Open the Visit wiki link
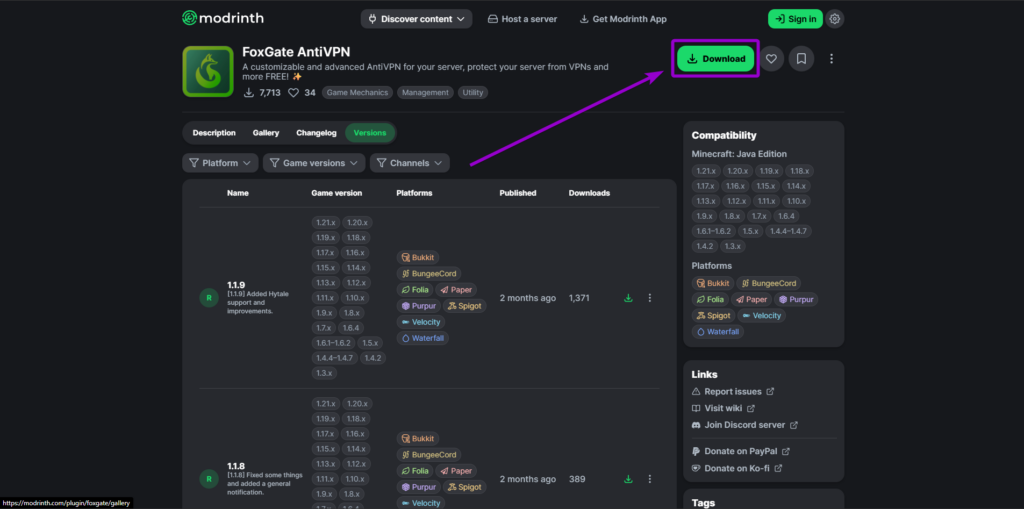The width and height of the screenshot is (1024, 509). 723,408
